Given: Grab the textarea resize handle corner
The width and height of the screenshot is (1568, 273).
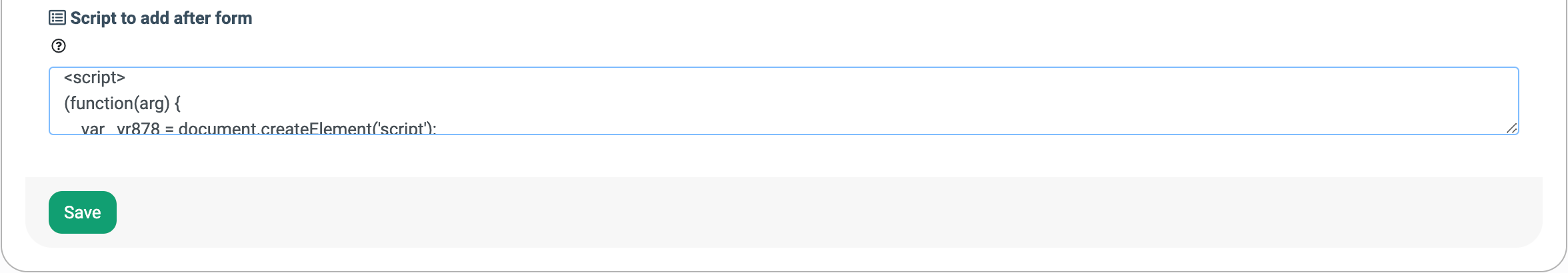Looking at the screenshot, I should [1511, 128].
